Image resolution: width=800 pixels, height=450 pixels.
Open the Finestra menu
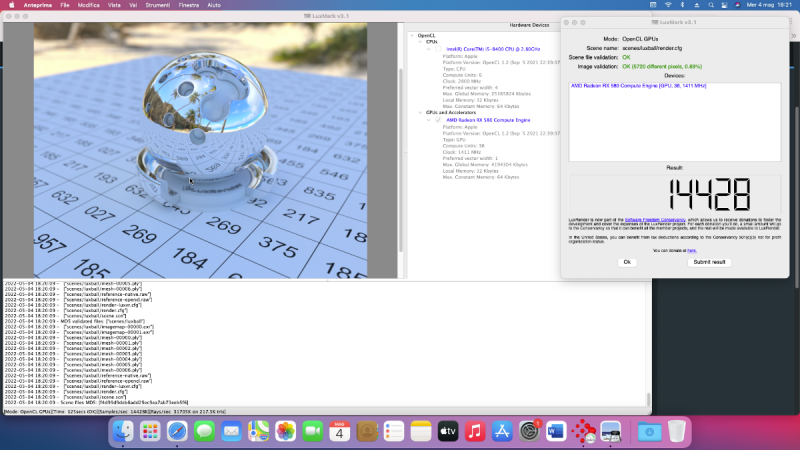[189, 5]
